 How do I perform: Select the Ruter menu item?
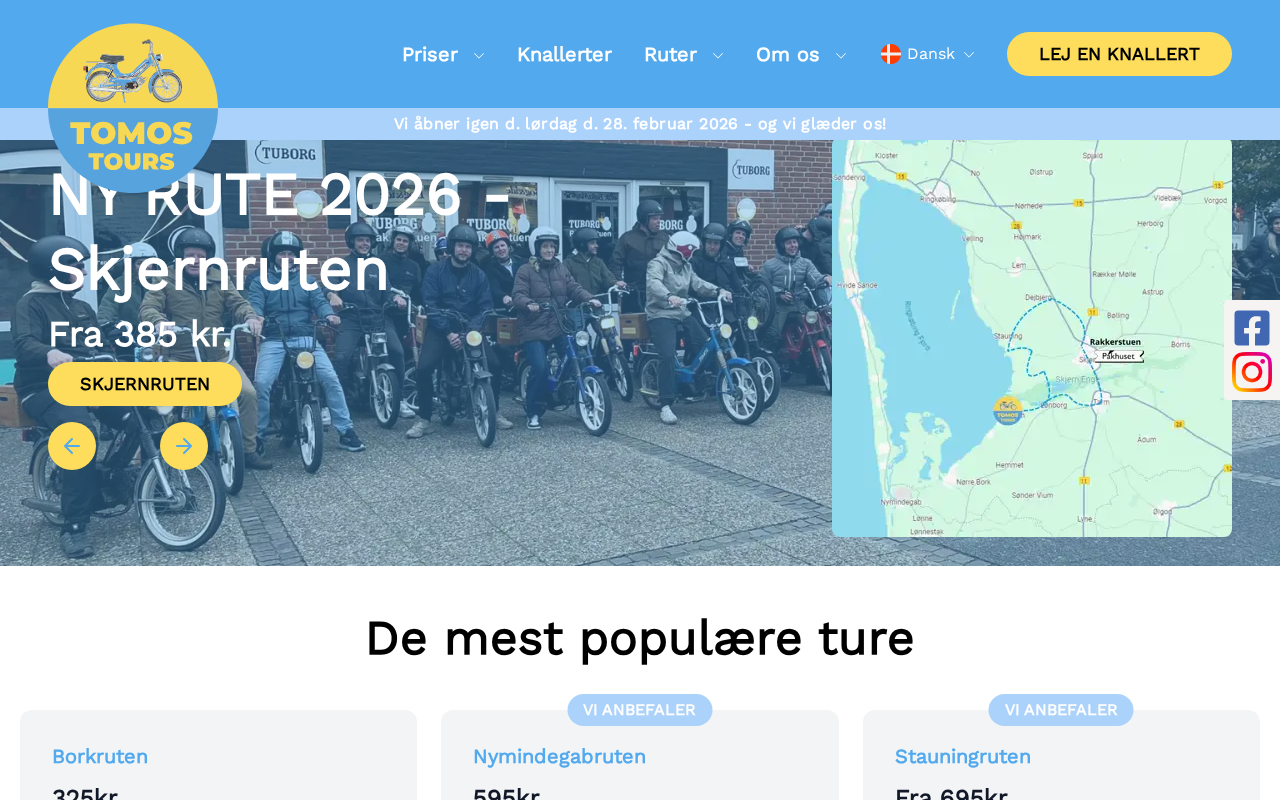click(x=670, y=54)
